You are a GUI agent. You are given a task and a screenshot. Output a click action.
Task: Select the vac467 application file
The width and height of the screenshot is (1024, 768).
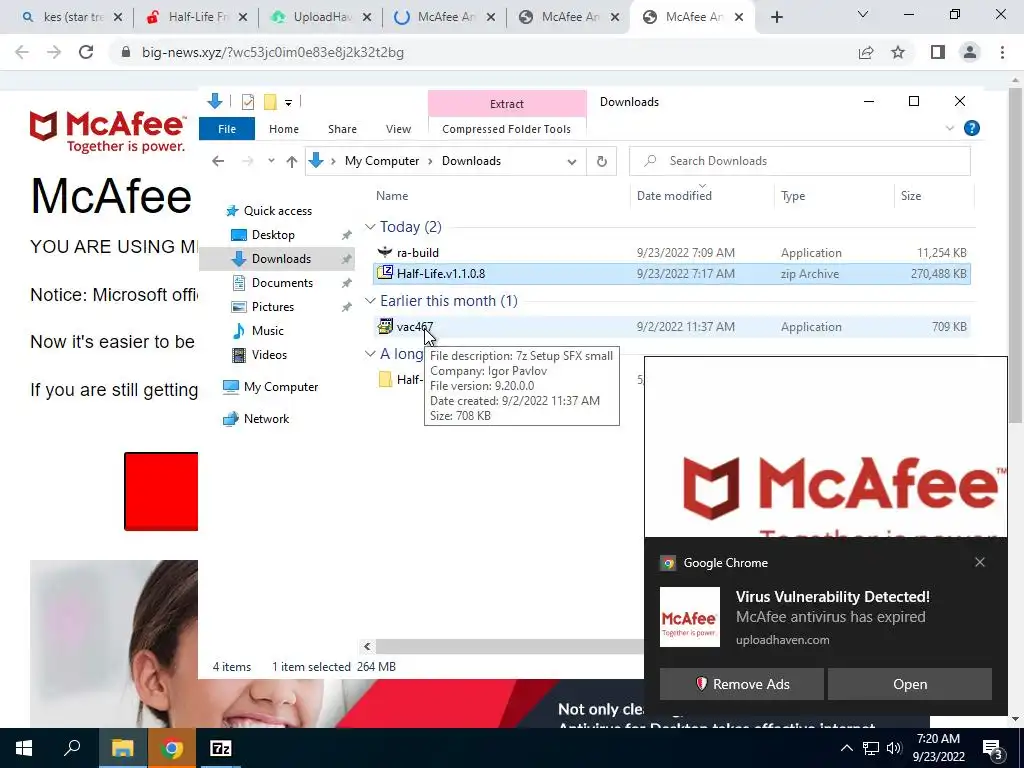pos(671,327)
